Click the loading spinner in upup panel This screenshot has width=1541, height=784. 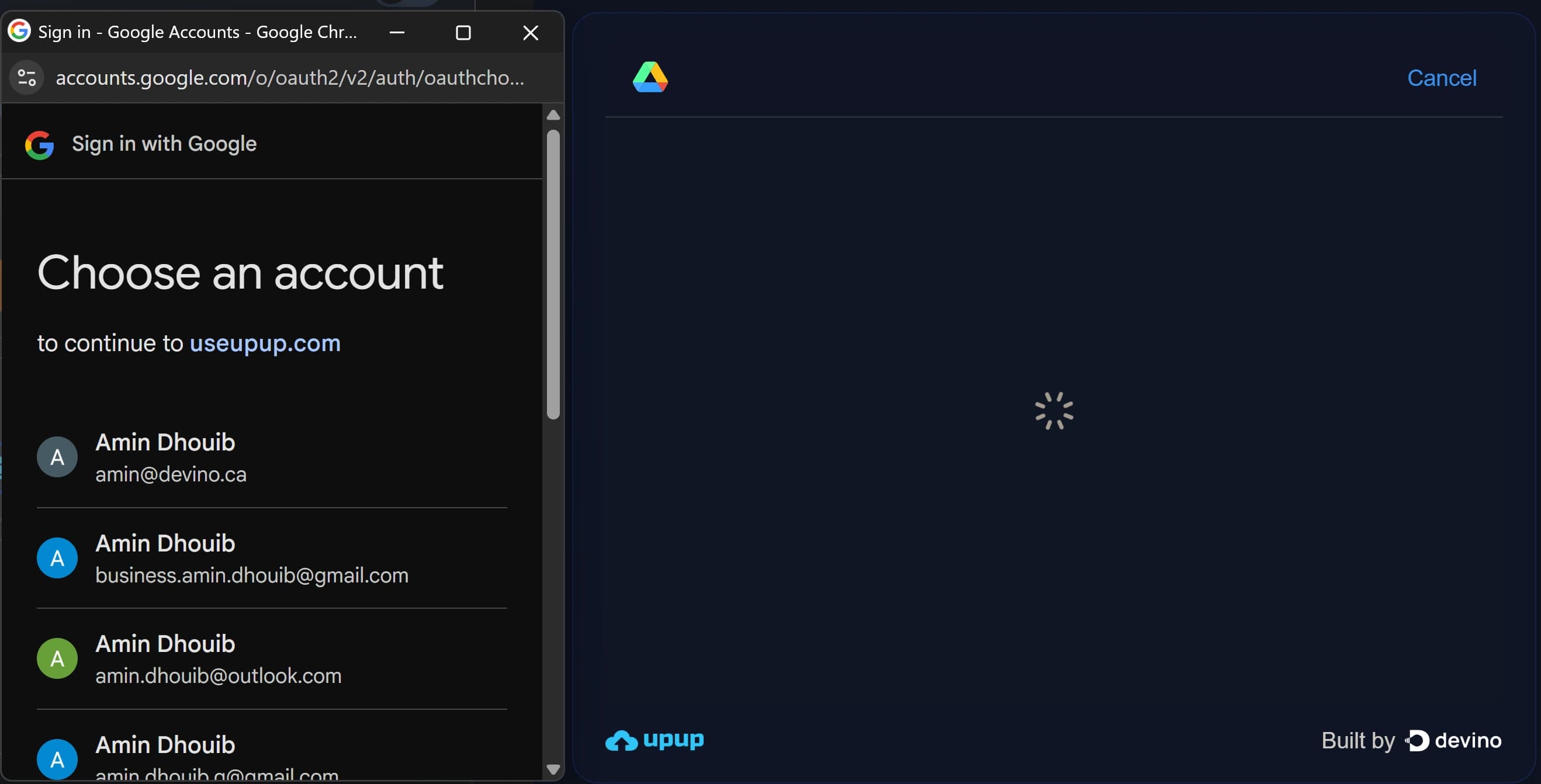1054,411
